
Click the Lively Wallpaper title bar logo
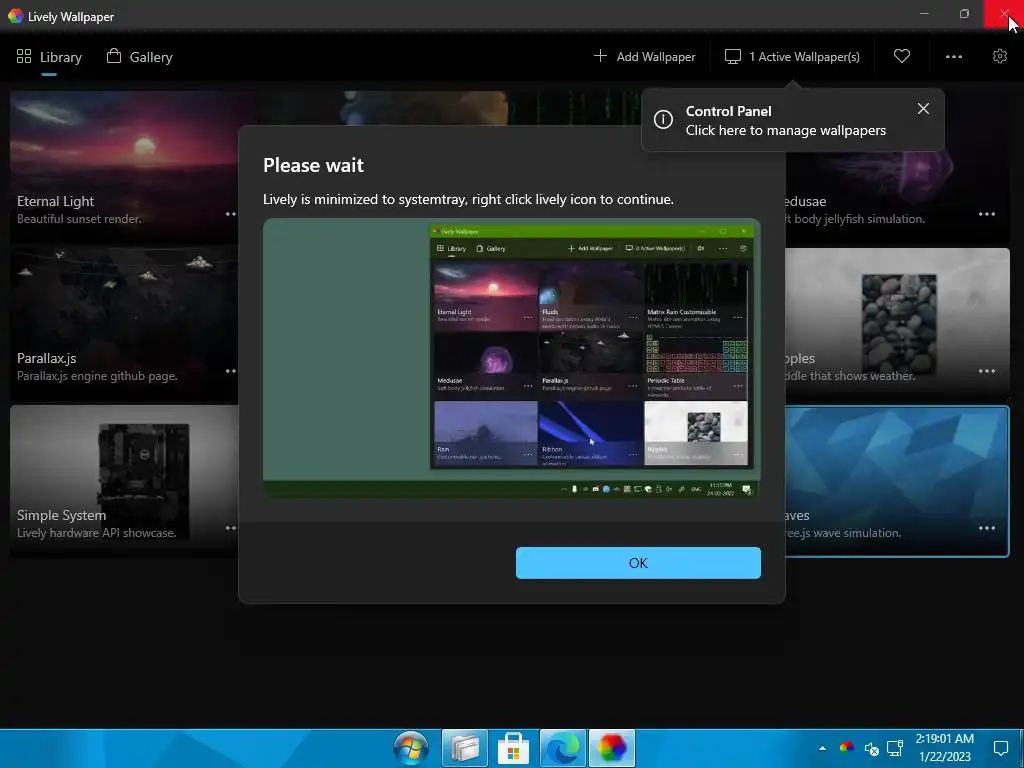coord(16,16)
